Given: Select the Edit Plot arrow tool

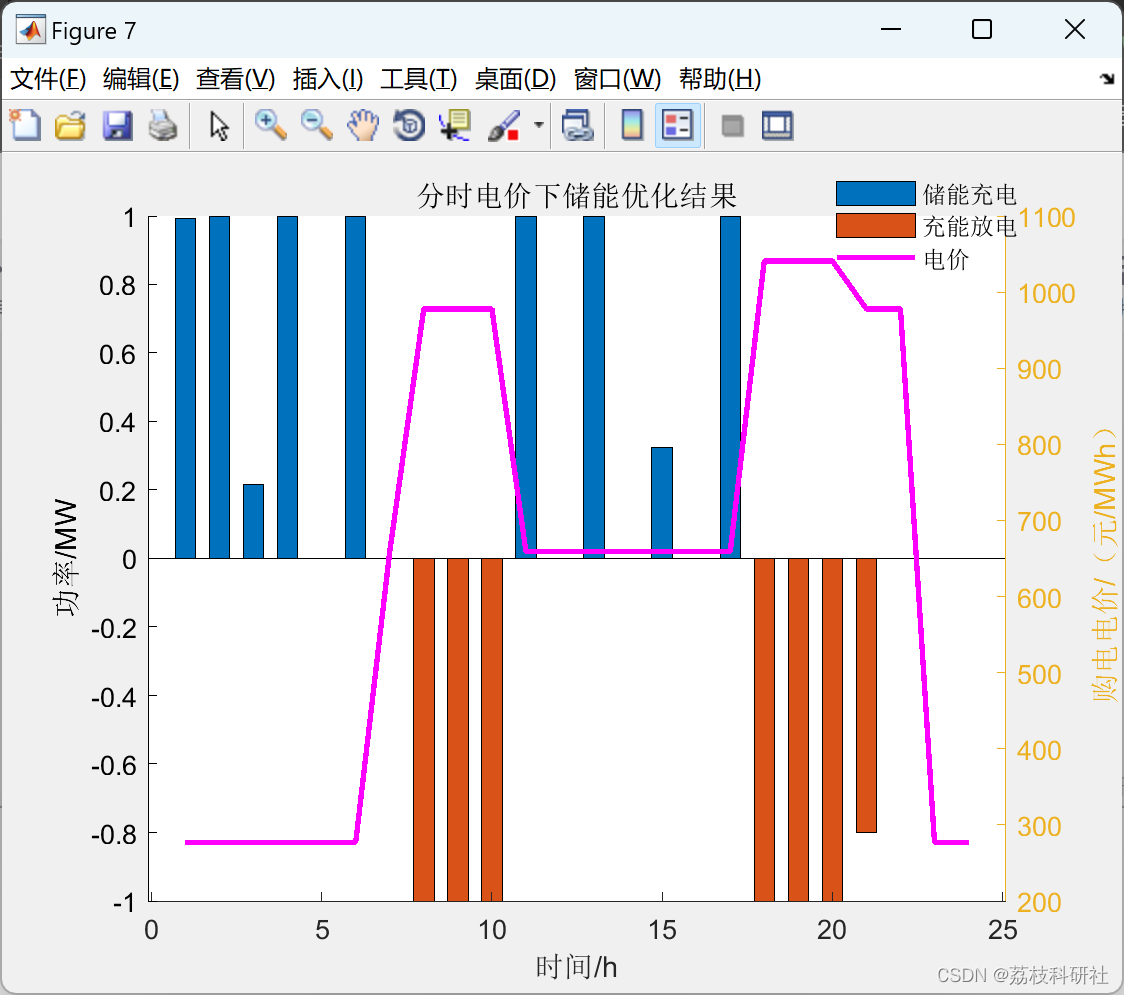Looking at the screenshot, I should click(219, 126).
